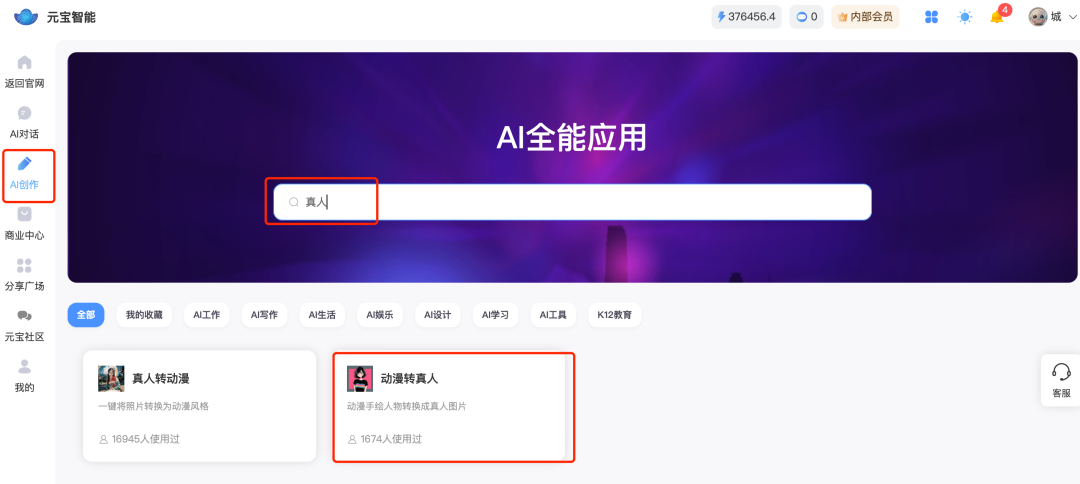This screenshot has width=1080, height=484.
Task: Open the 客服 customer service widget
Action: click(x=1061, y=381)
